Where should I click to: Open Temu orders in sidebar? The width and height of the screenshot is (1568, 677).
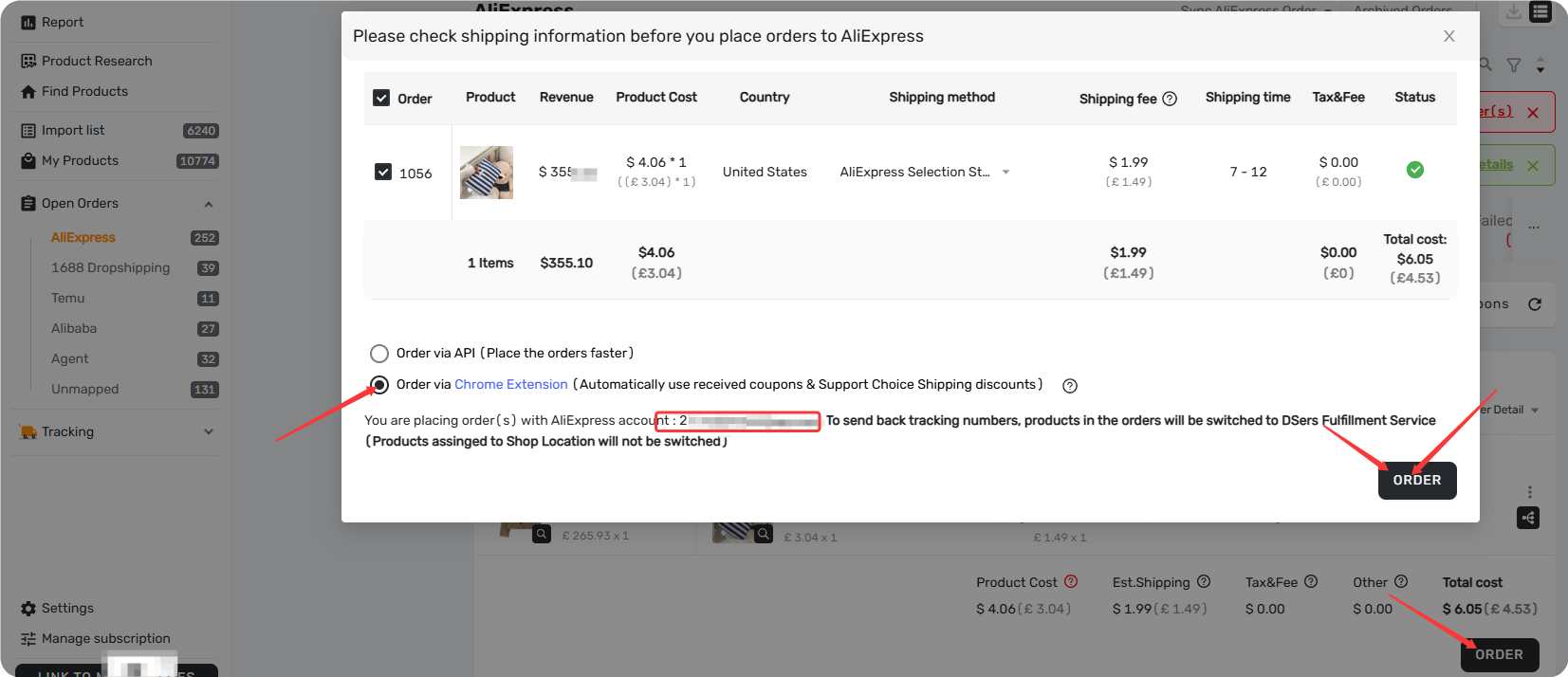(x=68, y=299)
